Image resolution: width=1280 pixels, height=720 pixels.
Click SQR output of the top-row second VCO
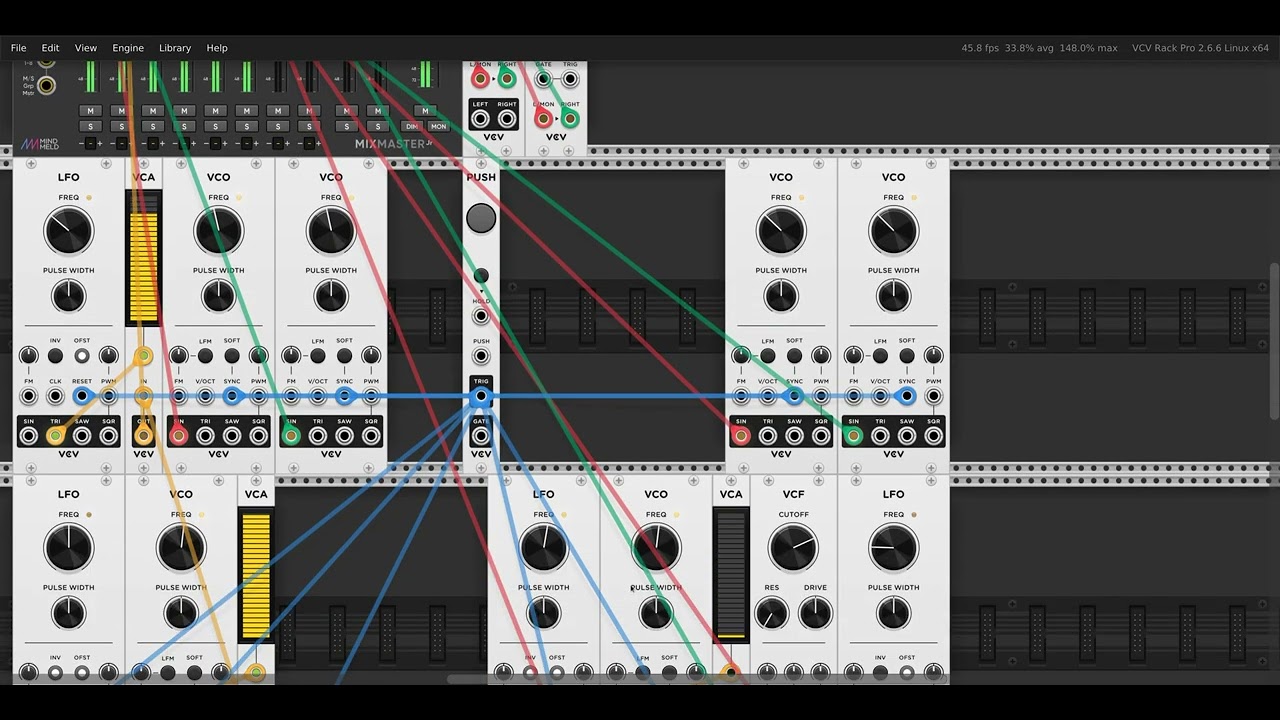[371, 435]
